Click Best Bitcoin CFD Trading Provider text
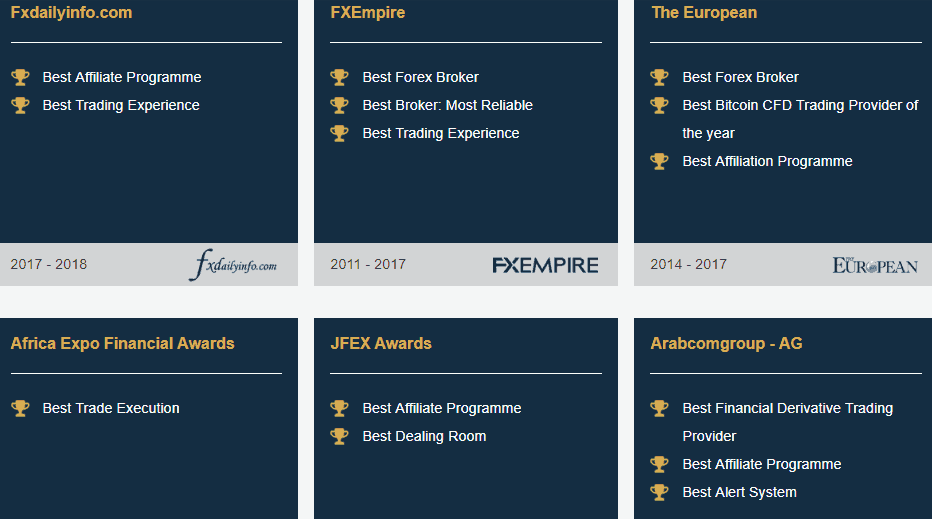932x519 pixels. (x=800, y=119)
